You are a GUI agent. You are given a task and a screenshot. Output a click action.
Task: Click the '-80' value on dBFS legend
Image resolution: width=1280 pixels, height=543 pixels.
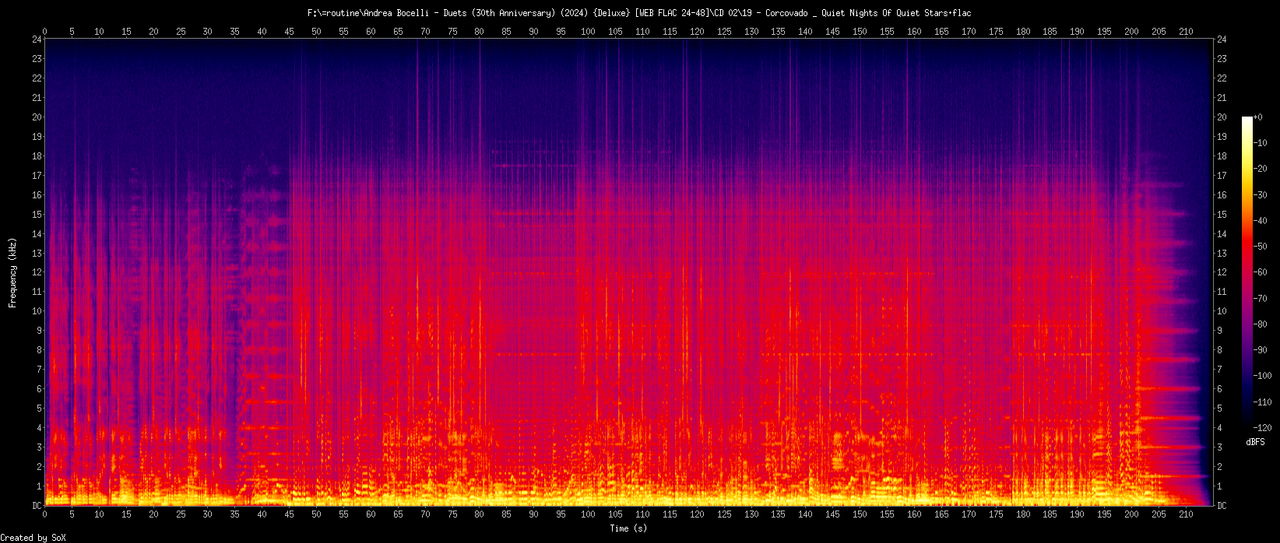pyautogui.click(x=1260, y=324)
